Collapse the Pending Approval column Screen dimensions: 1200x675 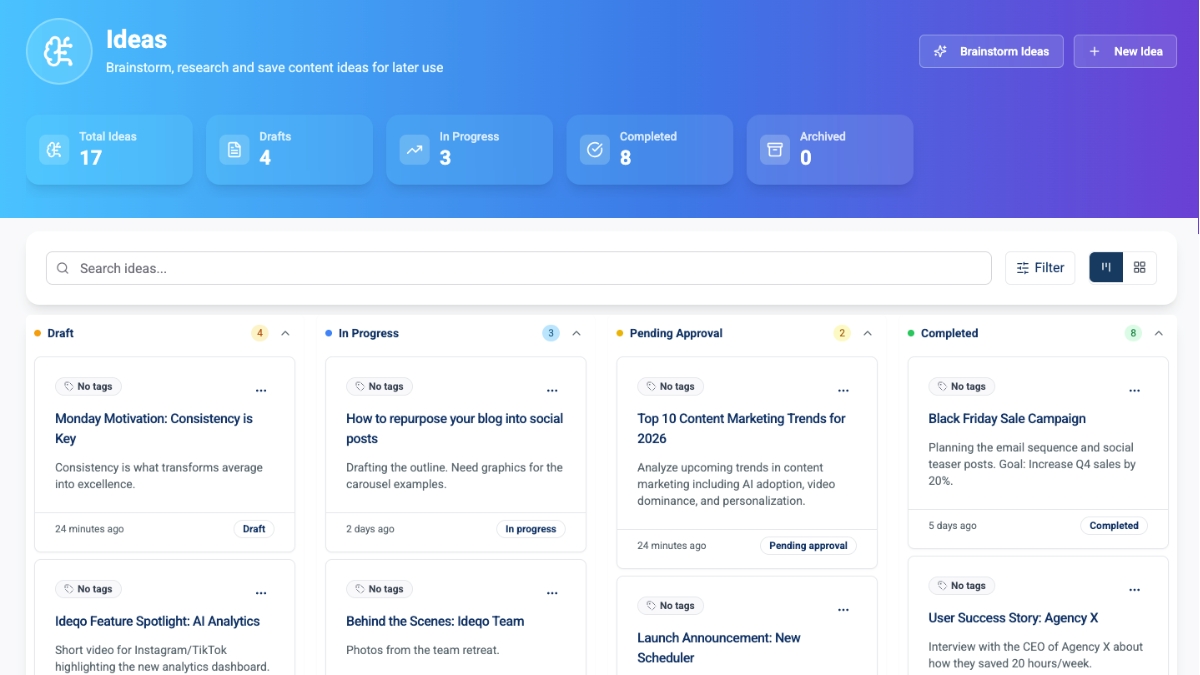867,333
